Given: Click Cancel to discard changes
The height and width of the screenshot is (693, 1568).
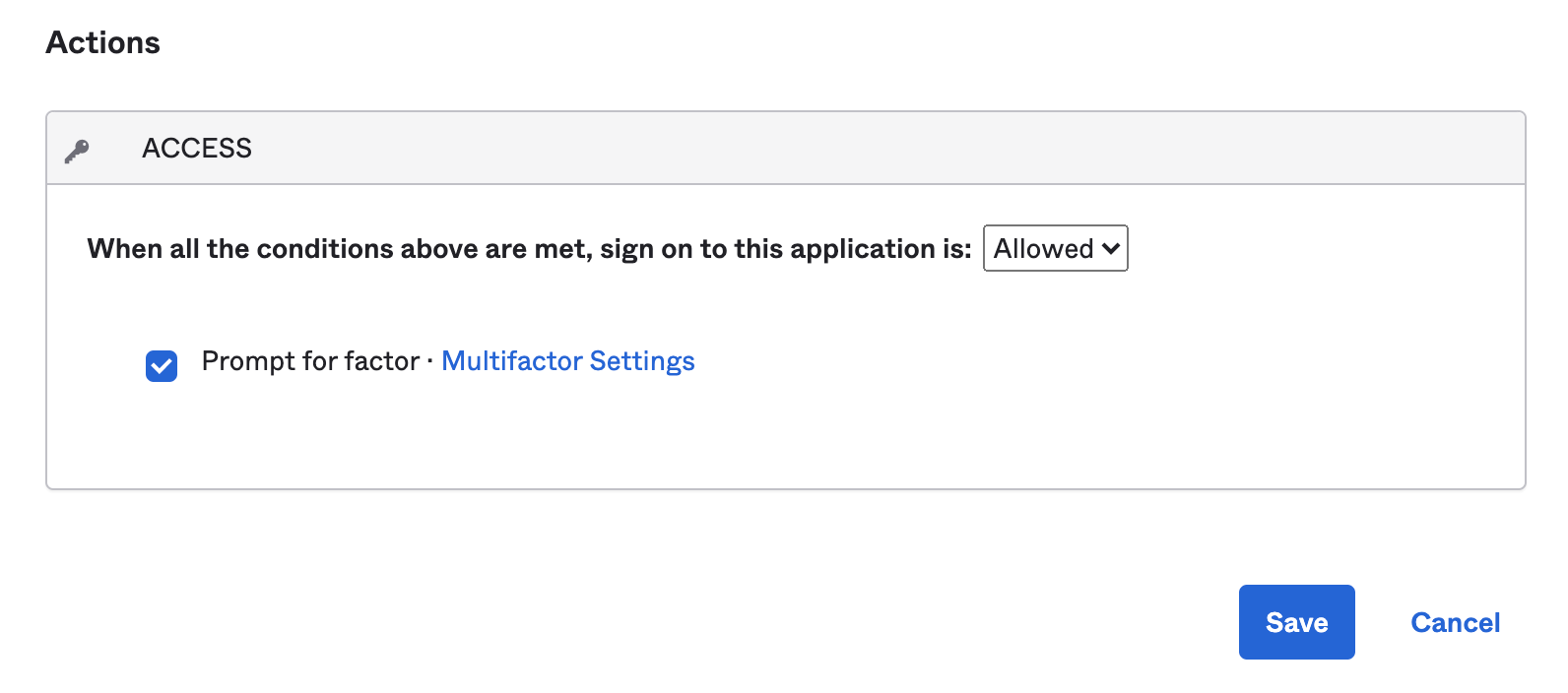Looking at the screenshot, I should click(x=1455, y=621).
